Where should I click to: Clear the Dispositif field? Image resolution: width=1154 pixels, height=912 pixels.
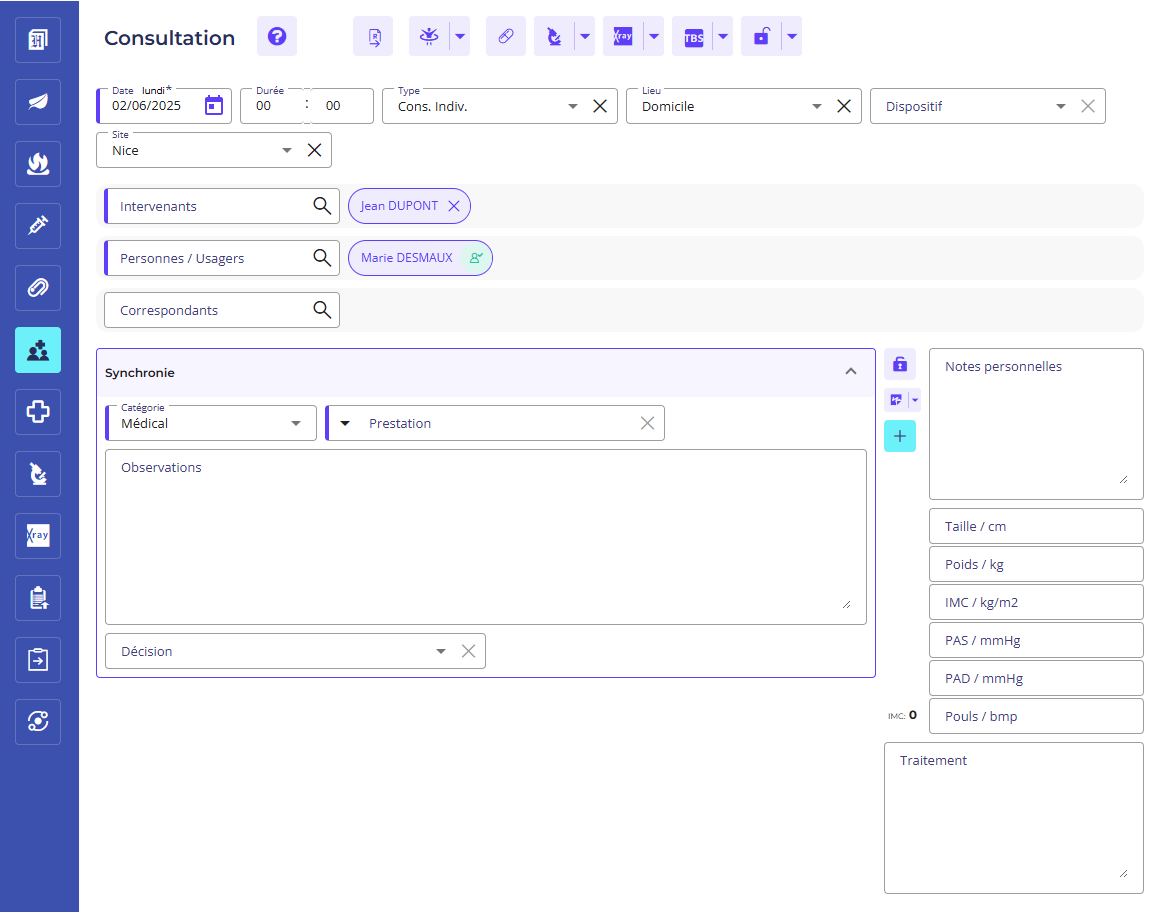pyautogui.click(x=1088, y=106)
